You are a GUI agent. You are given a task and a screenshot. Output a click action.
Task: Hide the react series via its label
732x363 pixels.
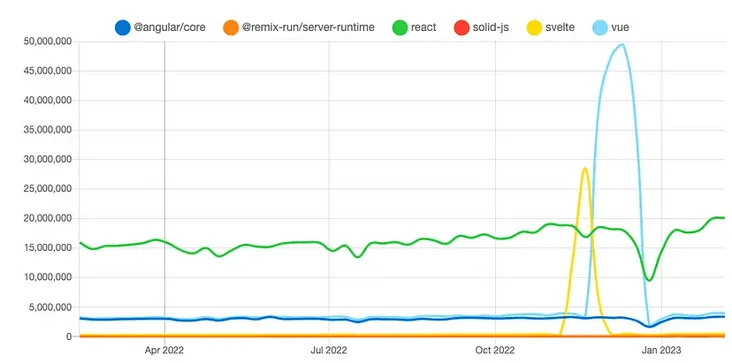(423, 28)
